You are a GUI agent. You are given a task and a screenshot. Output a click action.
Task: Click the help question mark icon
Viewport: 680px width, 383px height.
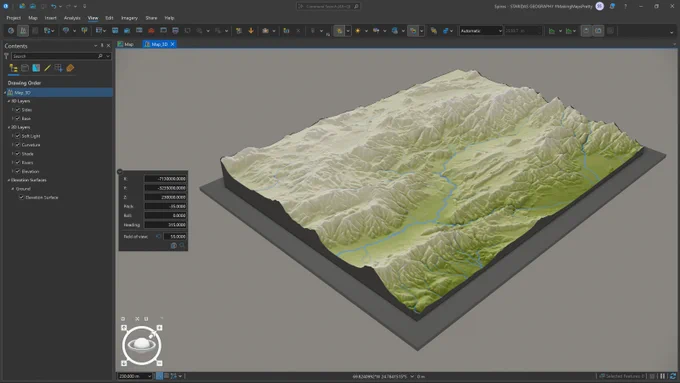pyautogui.click(x=625, y=6)
